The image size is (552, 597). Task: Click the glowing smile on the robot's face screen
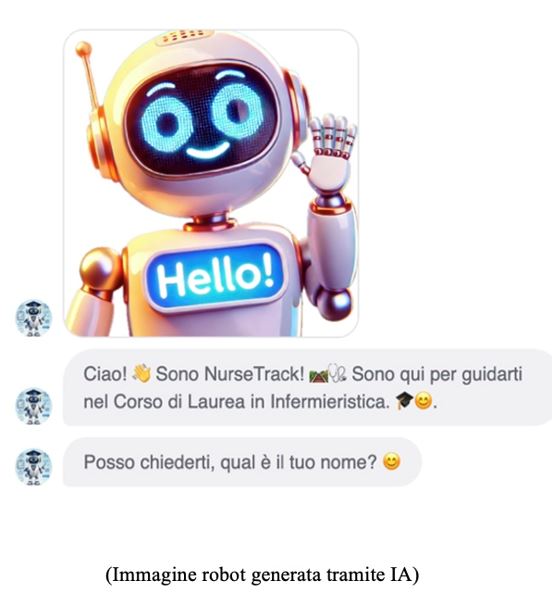[207, 151]
